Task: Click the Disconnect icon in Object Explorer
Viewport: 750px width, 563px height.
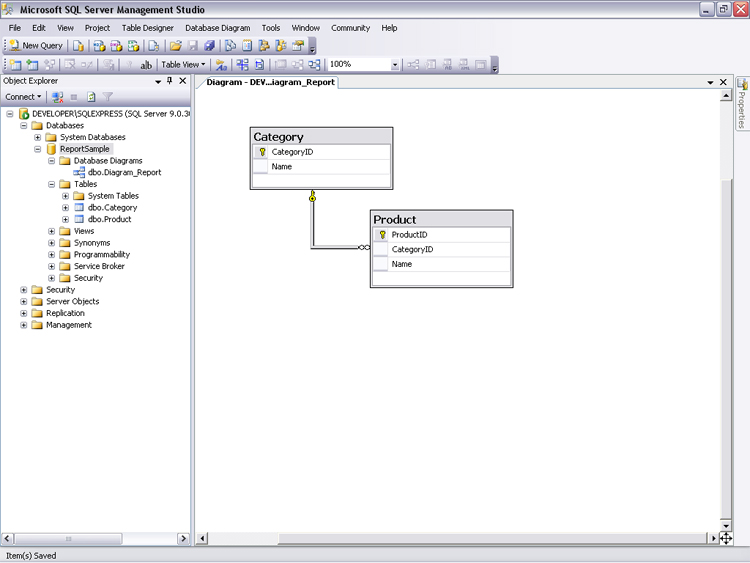Action: [x=58, y=97]
